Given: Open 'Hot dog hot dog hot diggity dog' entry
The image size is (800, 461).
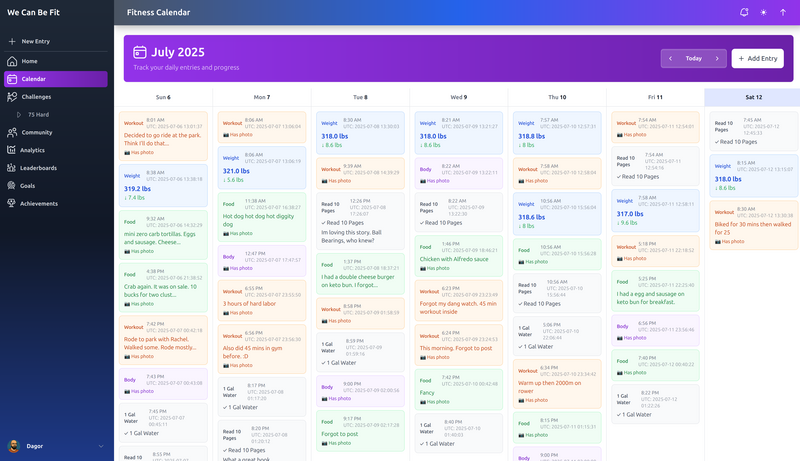Looking at the screenshot, I should 262,217.
